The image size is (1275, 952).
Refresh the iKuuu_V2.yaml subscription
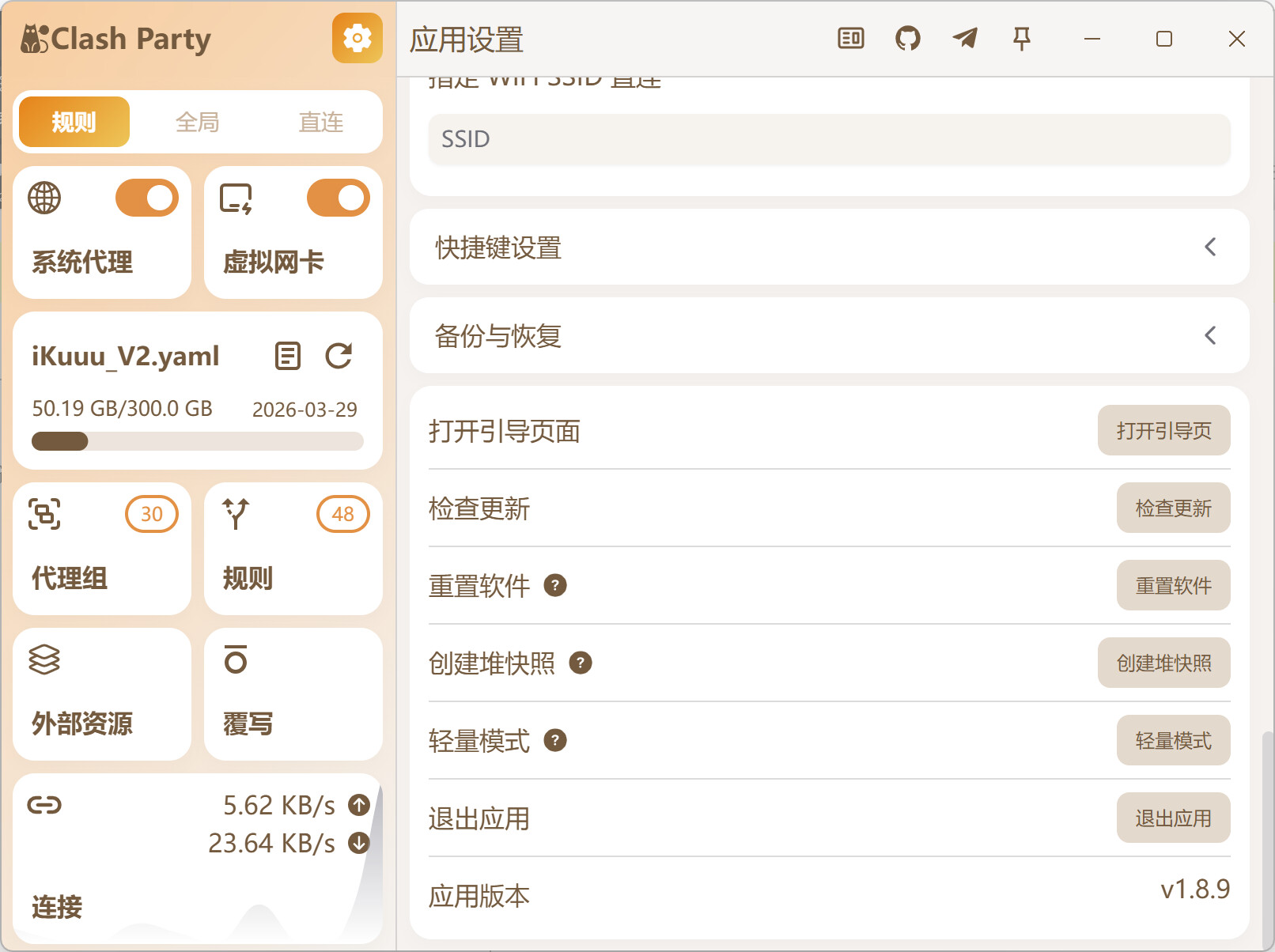click(339, 356)
